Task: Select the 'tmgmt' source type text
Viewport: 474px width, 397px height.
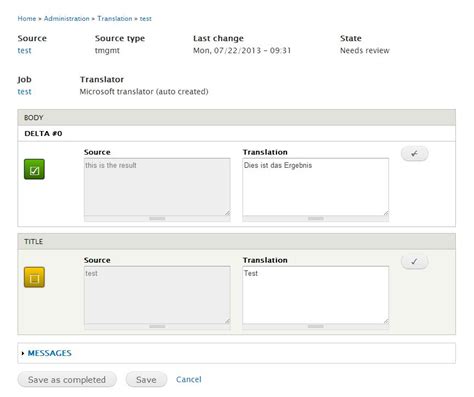Action: pos(107,51)
